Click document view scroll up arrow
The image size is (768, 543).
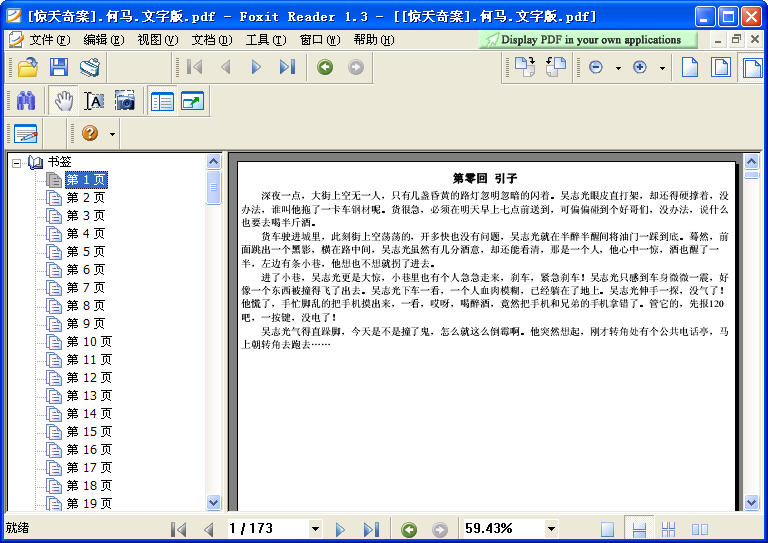click(752, 162)
